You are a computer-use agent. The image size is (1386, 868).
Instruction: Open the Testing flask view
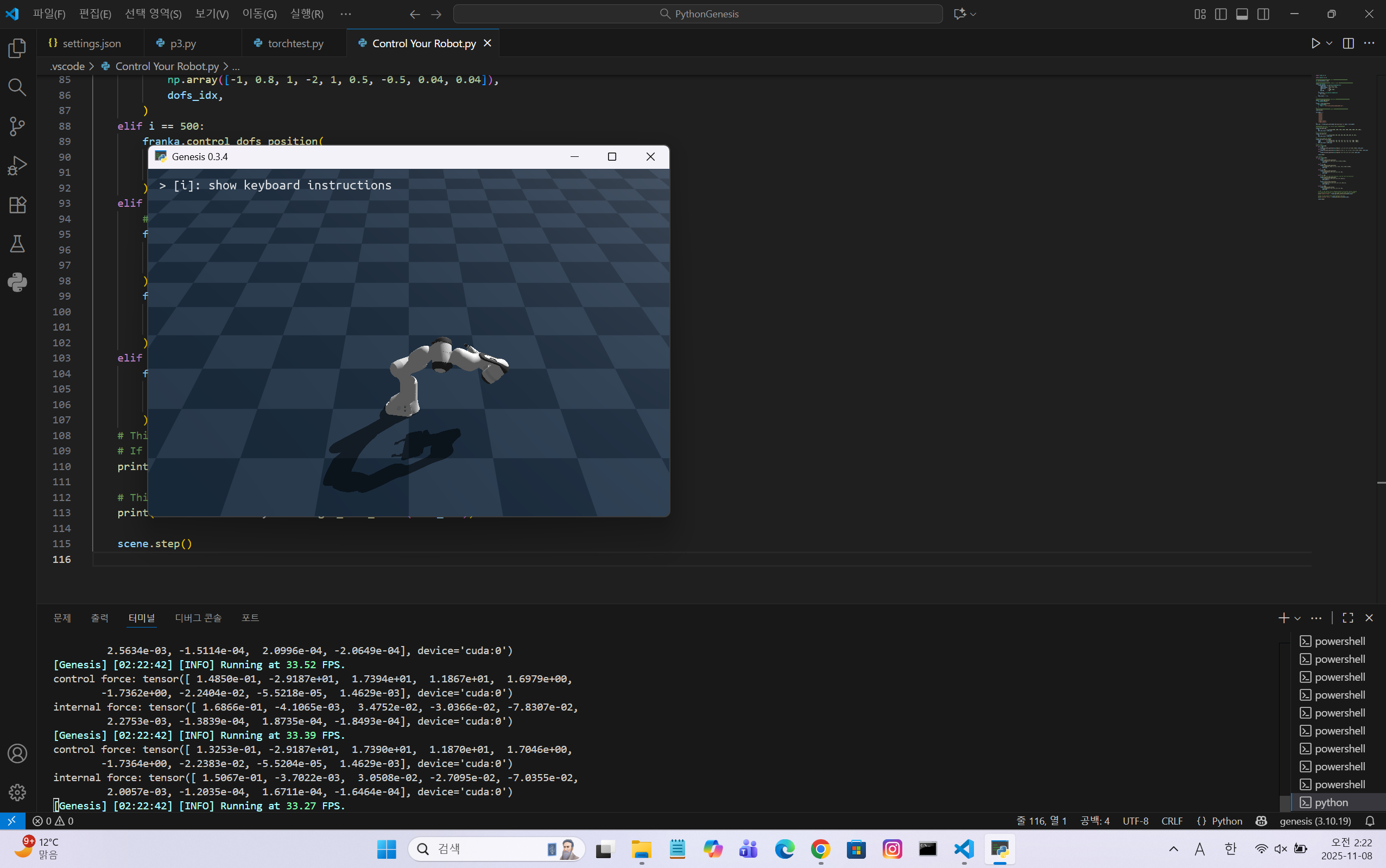pyautogui.click(x=17, y=244)
